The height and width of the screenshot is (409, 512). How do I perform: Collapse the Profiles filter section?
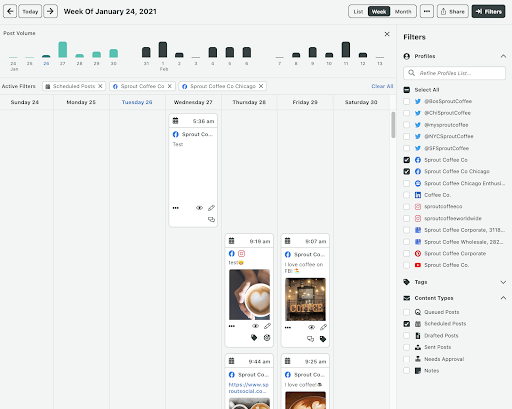point(503,56)
